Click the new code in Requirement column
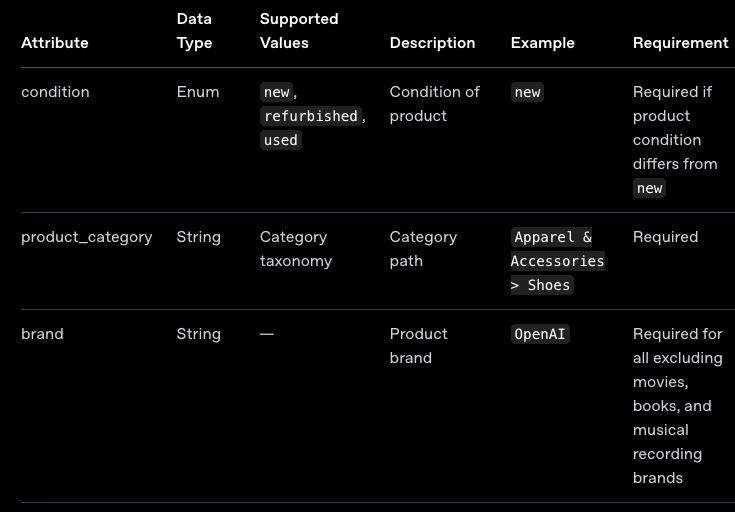This screenshot has width=735, height=512. pos(649,188)
